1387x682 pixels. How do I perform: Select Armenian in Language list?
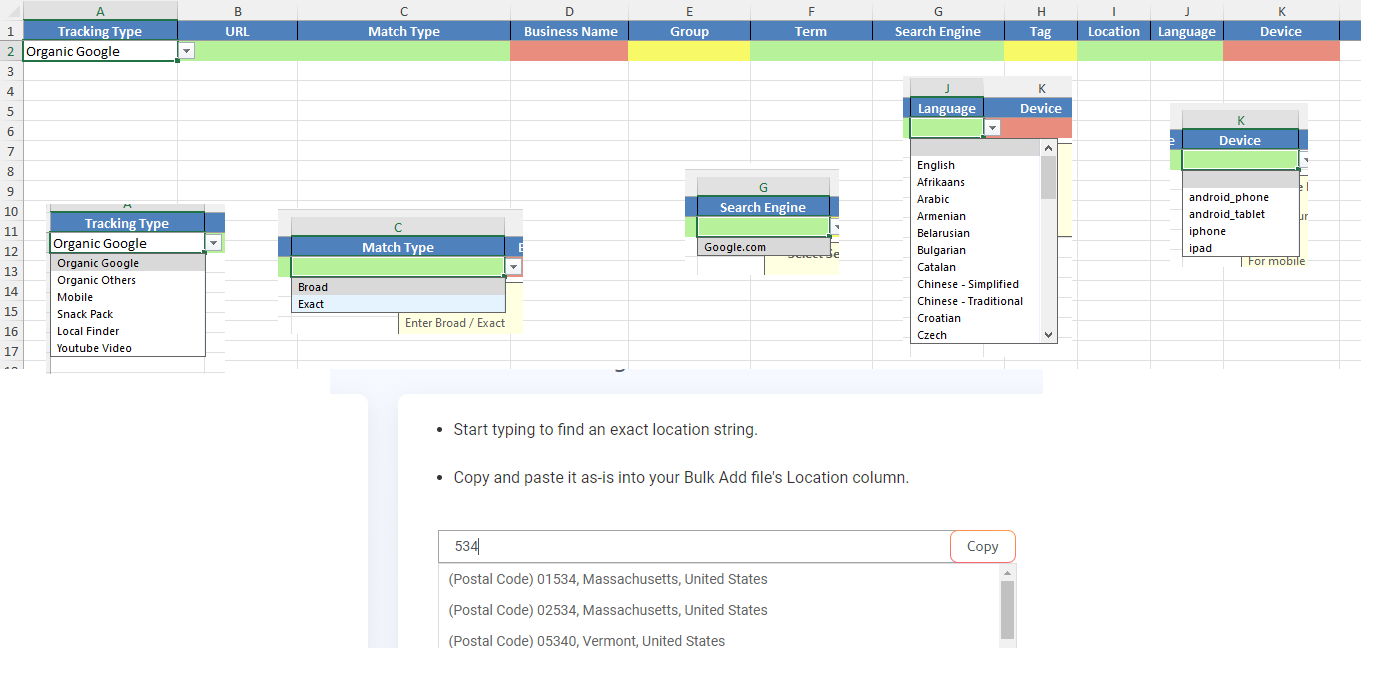click(976, 217)
